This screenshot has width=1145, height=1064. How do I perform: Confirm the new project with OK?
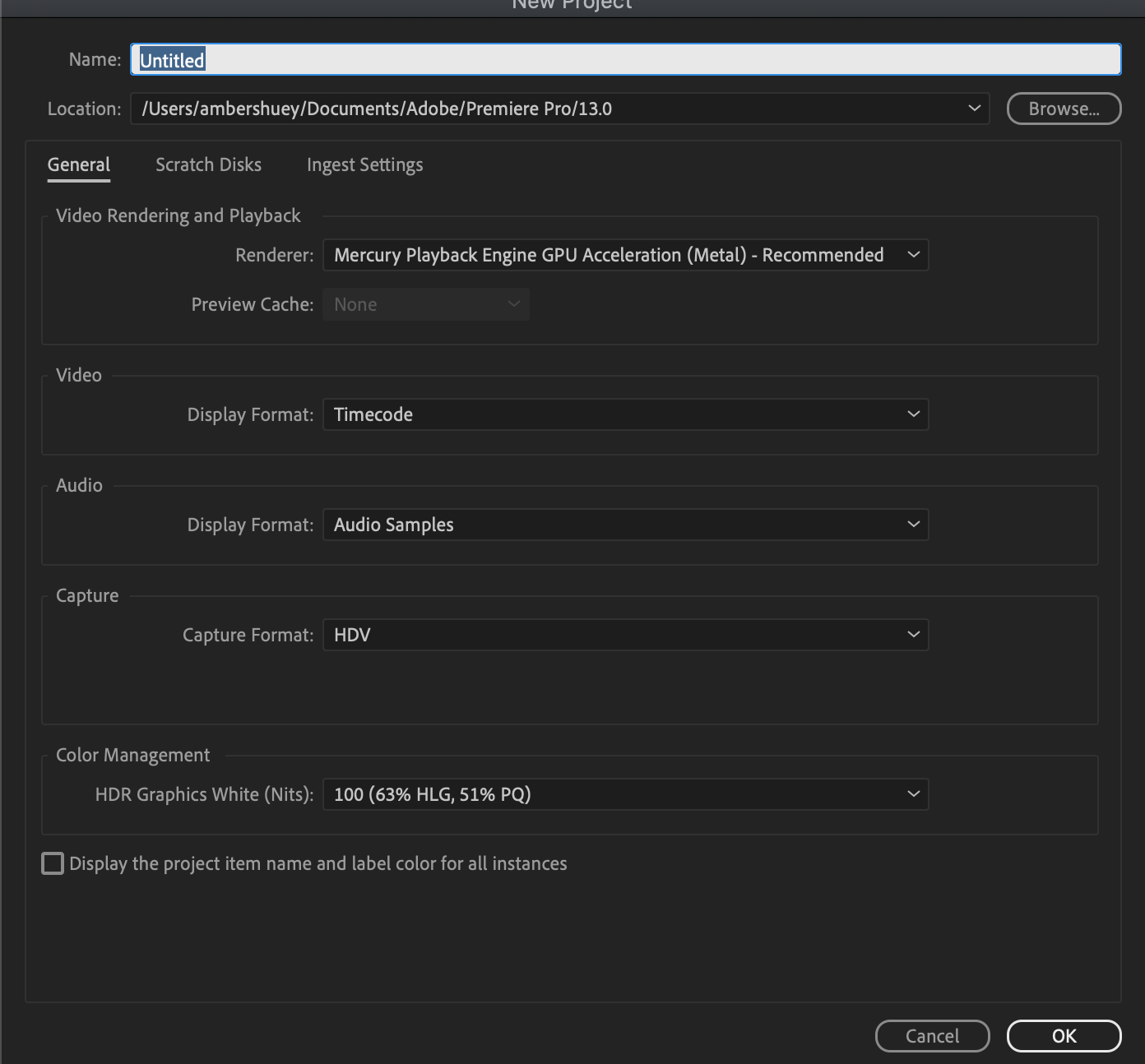tap(1064, 1036)
